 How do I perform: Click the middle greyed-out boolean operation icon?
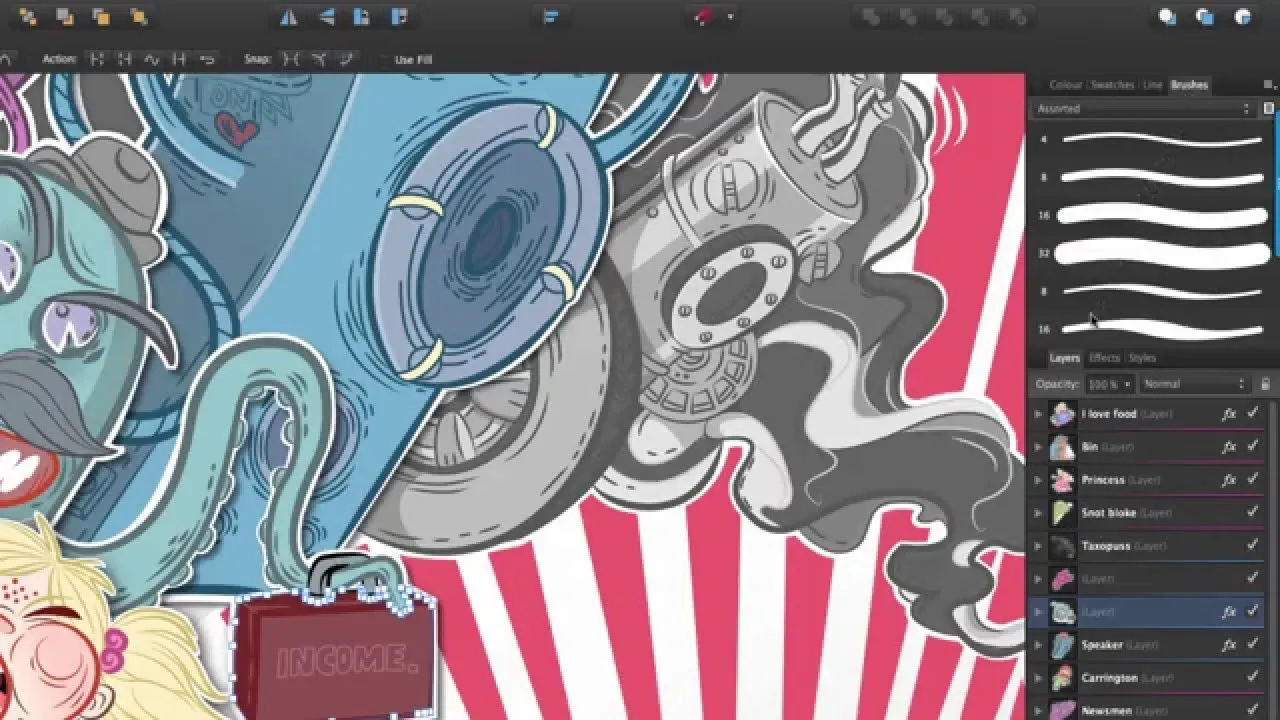(x=945, y=17)
